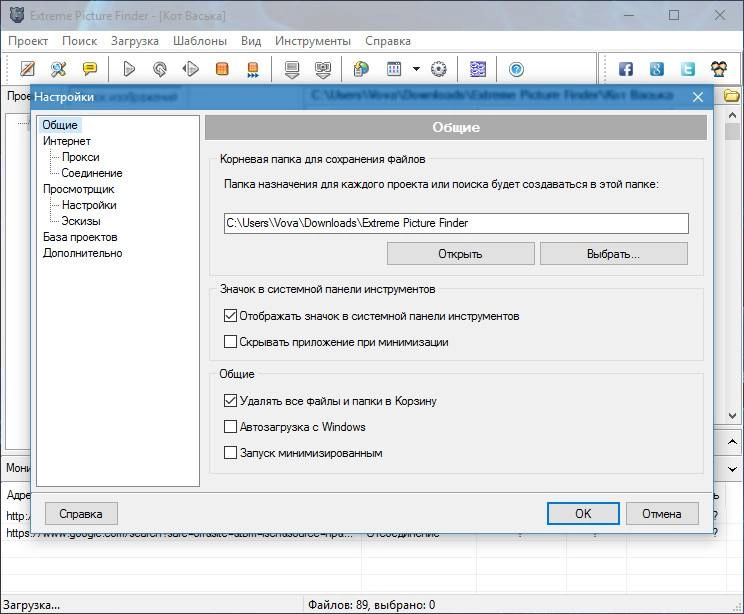Open the Инструменты menu
This screenshot has height=614, width=744.
coord(313,41)
